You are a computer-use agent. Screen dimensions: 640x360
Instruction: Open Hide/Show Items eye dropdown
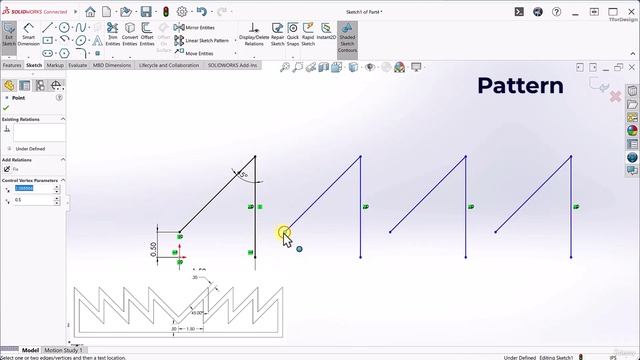pyautogui.click(x=370, y=67)
